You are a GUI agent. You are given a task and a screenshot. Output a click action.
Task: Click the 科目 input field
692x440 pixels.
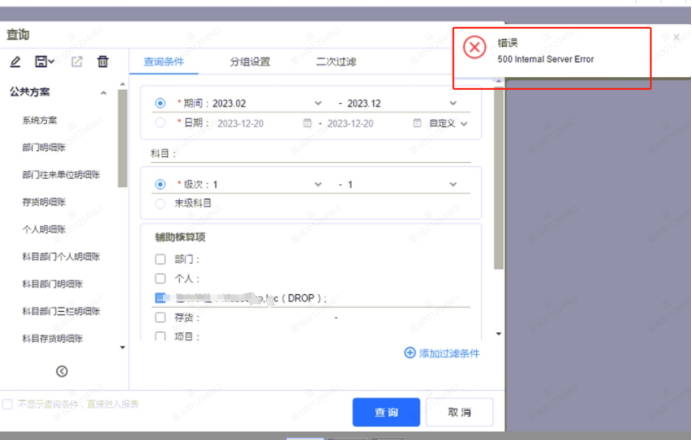311,154
